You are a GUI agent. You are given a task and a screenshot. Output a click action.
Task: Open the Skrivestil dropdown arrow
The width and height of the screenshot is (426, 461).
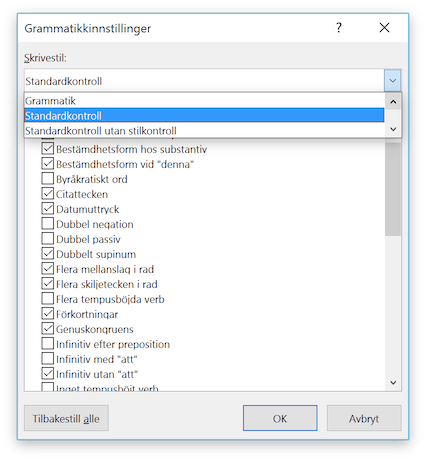point(392,80)
